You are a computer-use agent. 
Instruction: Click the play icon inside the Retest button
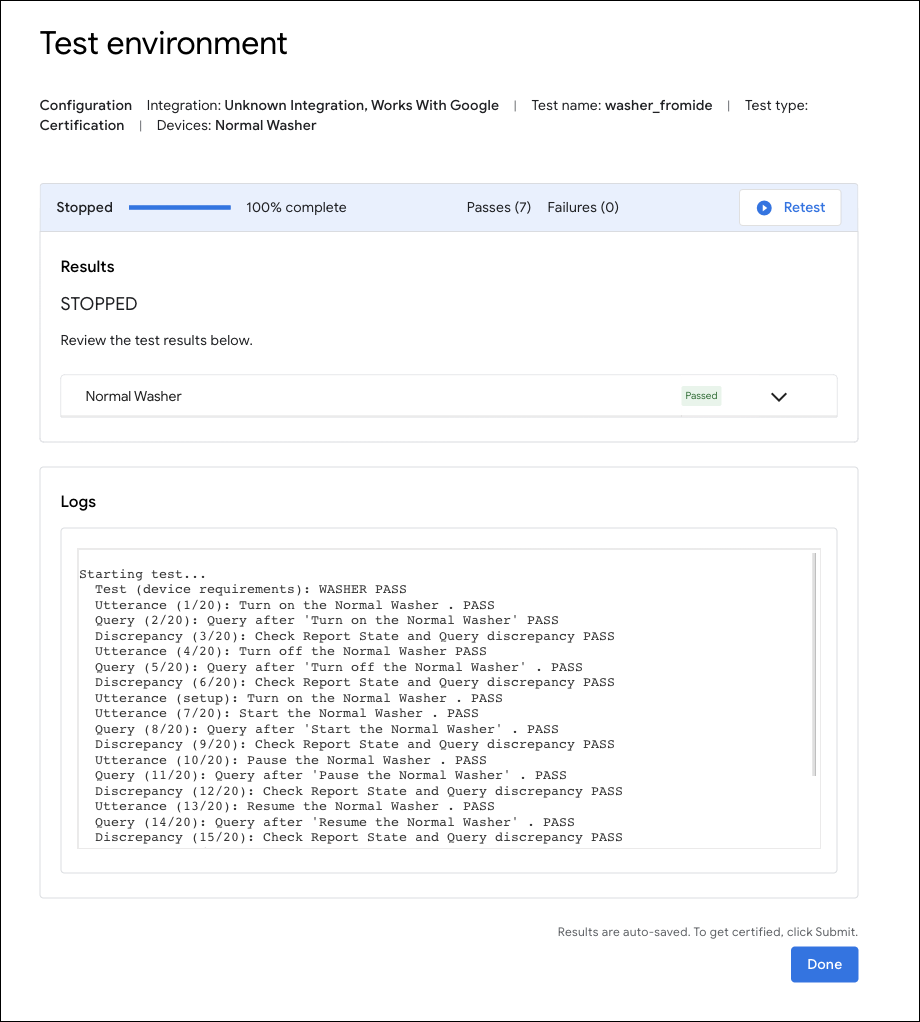point(766,207)
